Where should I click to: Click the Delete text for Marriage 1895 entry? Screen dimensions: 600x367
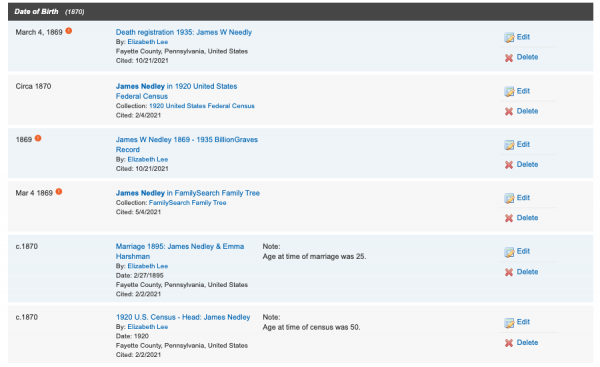pyautogui.click(x=527, y=272)
